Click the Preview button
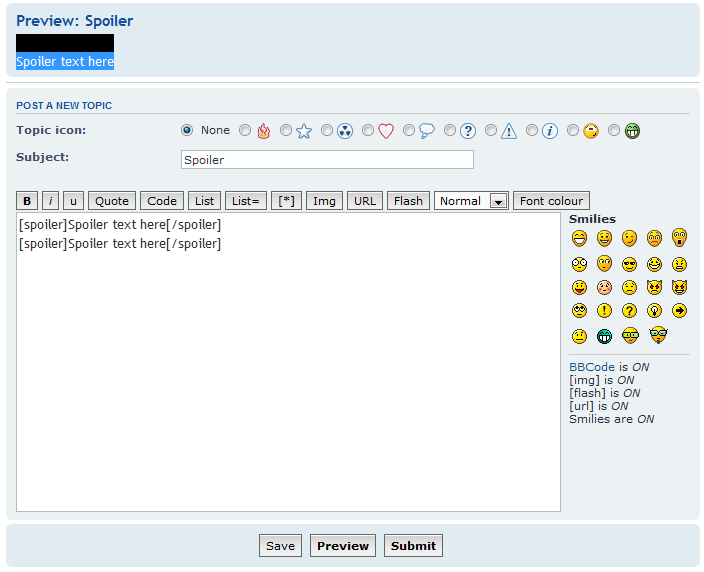The width and height of the screenshot is (704, 572). tap(343, 546)
